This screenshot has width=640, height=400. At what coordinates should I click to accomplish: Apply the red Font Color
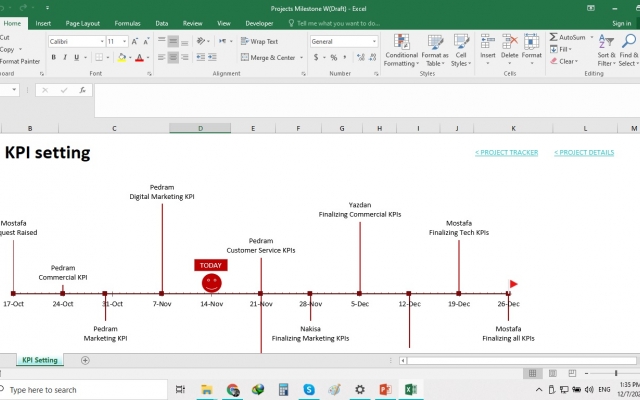click(139, 58)
